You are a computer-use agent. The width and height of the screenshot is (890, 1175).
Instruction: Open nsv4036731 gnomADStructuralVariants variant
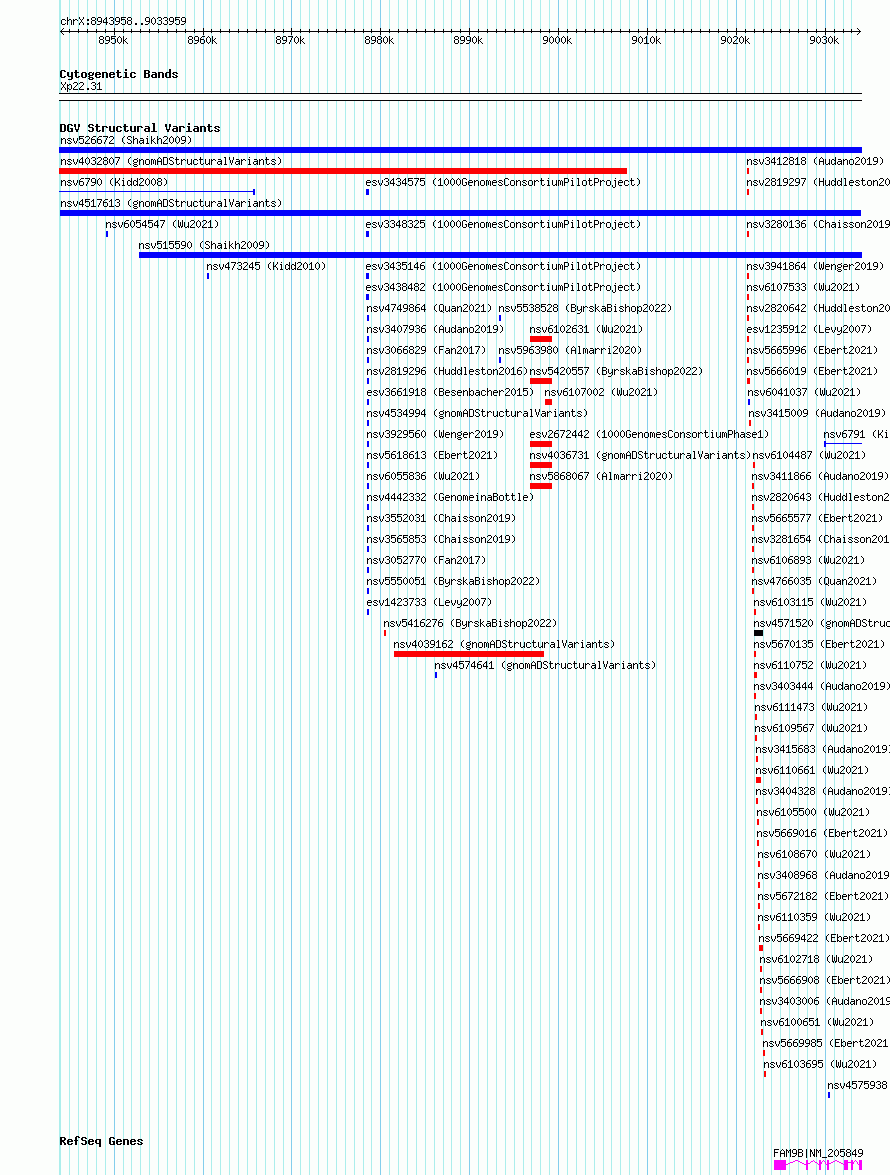pyautogui.click(x=641, y=455)
